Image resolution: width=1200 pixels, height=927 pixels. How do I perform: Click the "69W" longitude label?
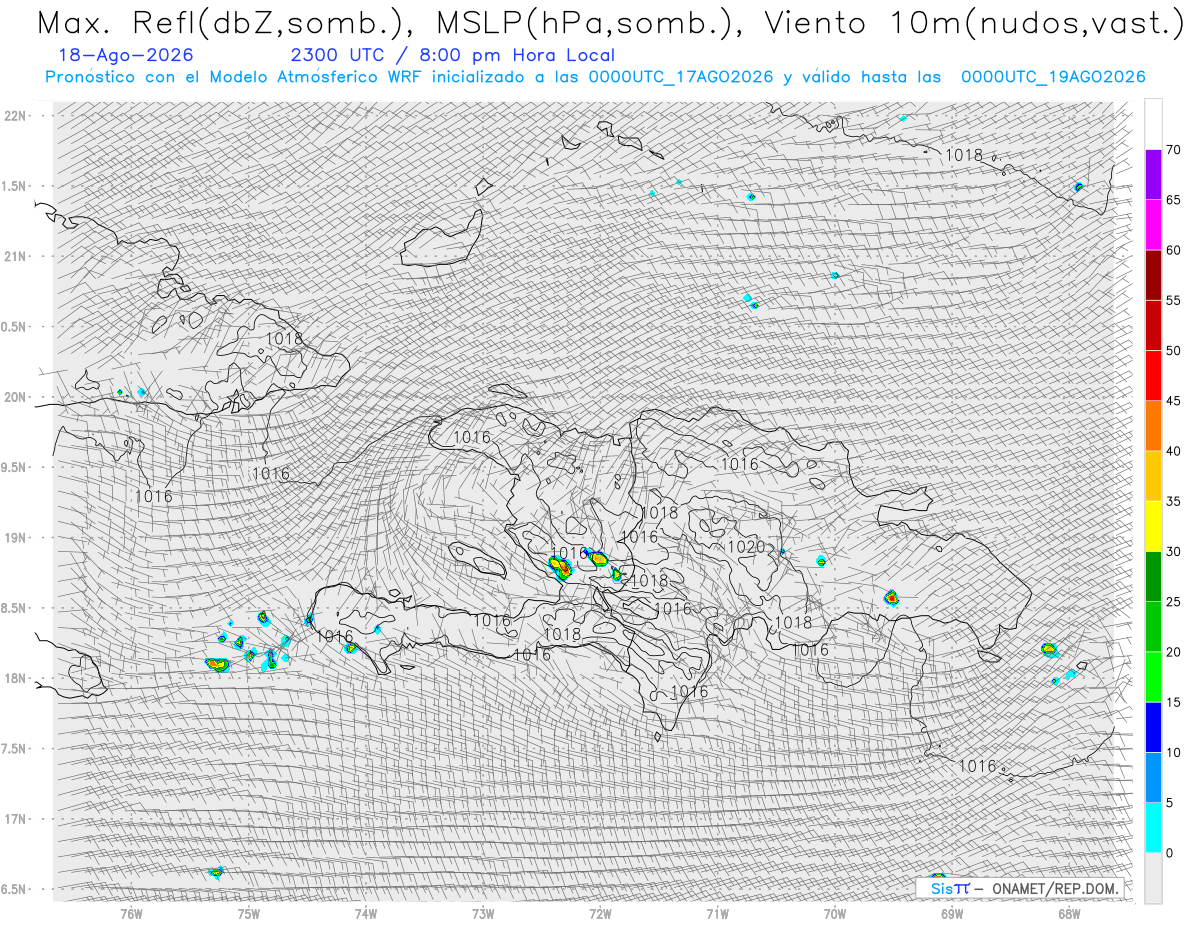click(x=952, y=913)
